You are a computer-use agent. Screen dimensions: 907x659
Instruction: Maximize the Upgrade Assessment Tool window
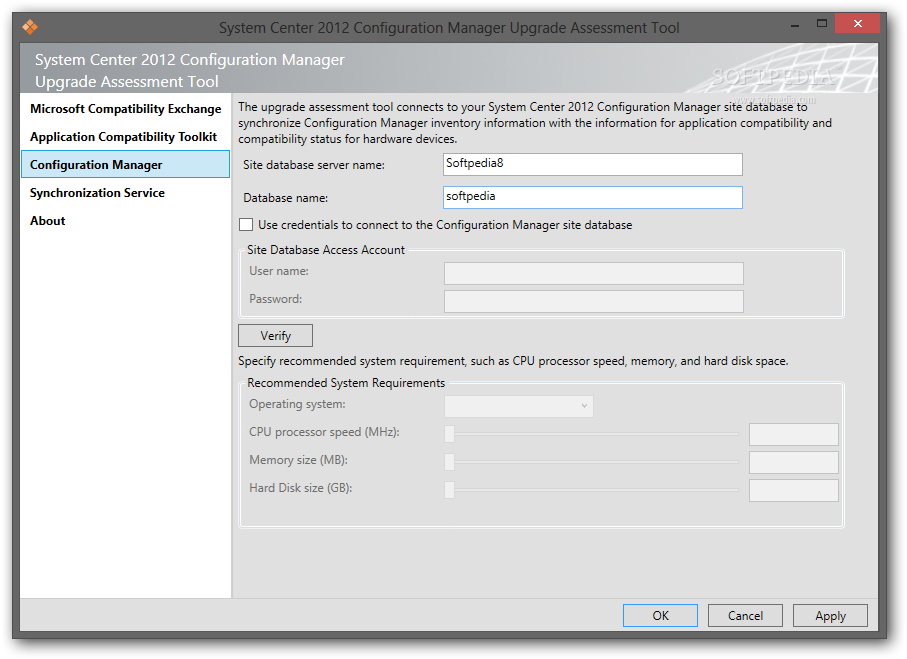822,22
